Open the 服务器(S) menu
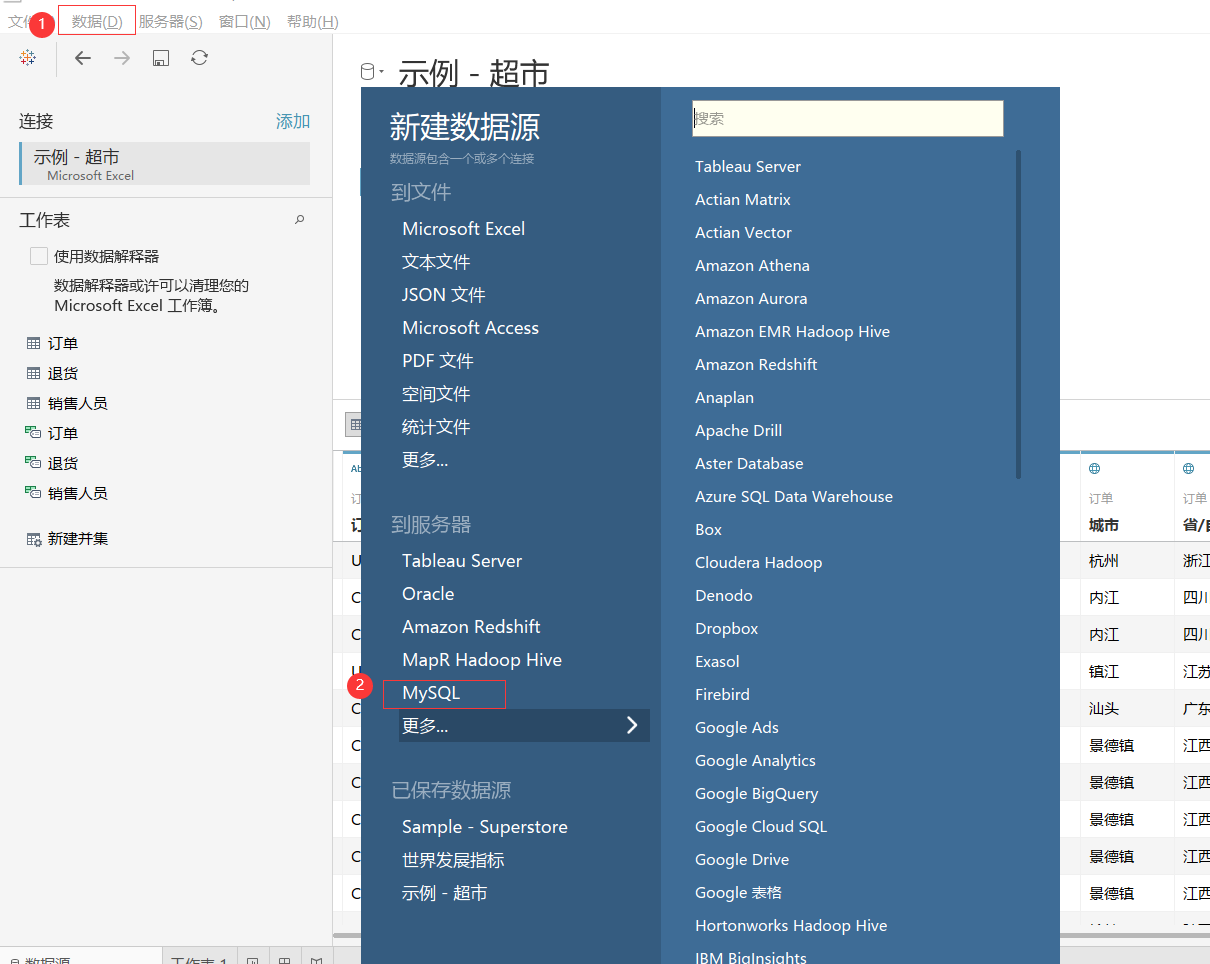Screen dimensions: 1210x964 pos(170,21)
